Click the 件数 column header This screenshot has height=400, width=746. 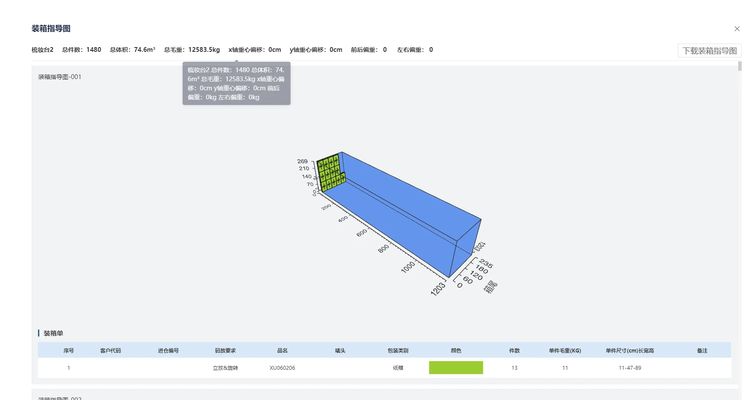tap(514, 351)
